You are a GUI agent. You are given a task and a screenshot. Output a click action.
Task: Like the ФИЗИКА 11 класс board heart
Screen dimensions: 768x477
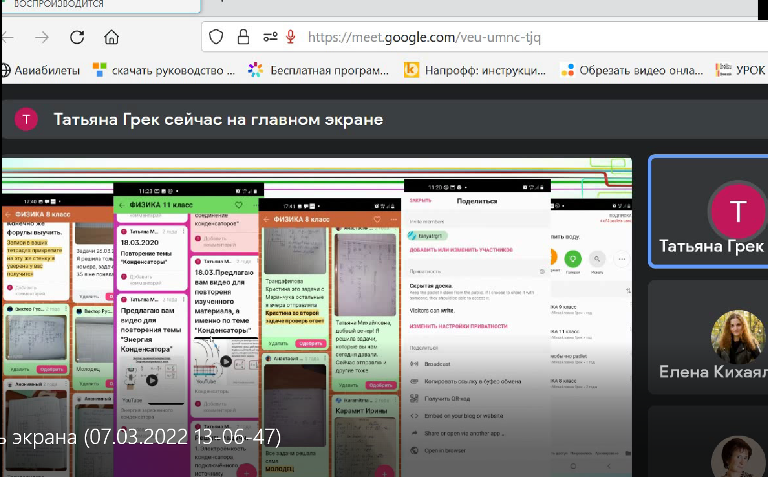point(239,205)
